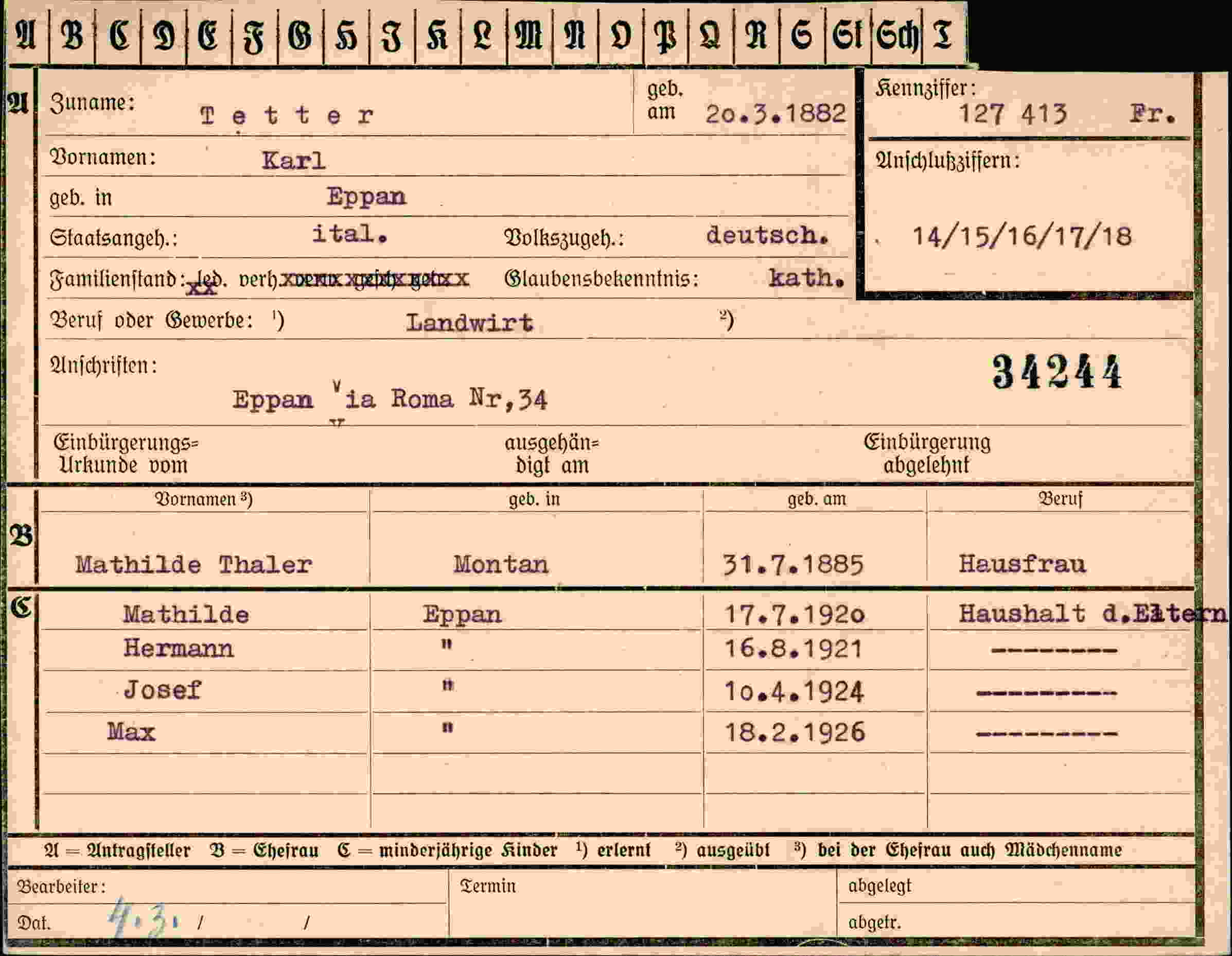Click the ethnicity value "deutsch."
The height and width of the screenshot is (956, 1232).
click(x=767, y=235)
